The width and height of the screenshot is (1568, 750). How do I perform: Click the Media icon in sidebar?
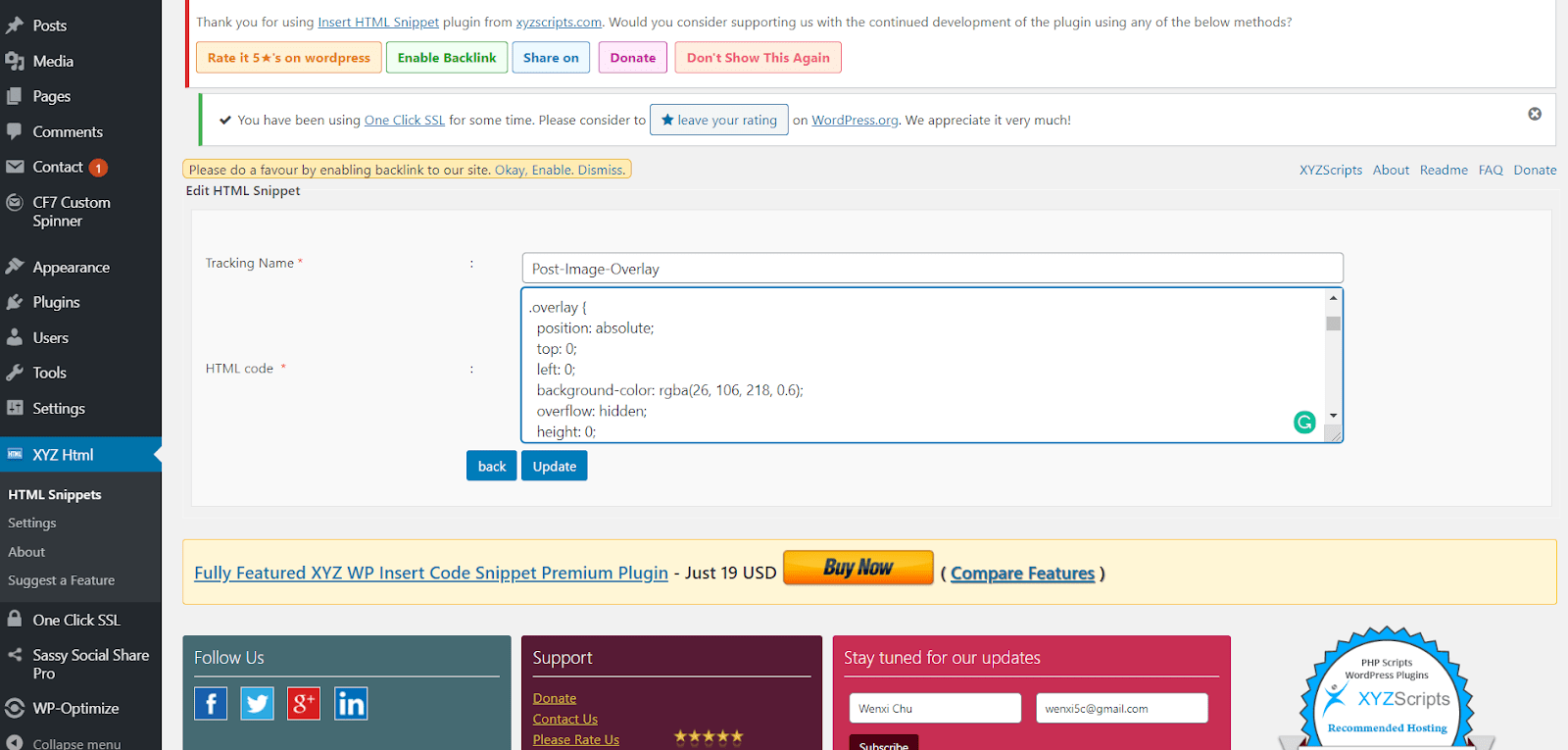point(15,61)
